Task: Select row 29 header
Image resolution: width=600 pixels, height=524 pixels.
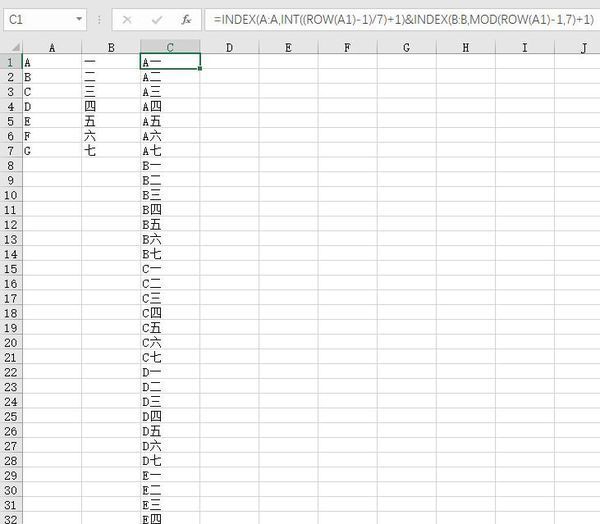Action: point(11,475)
